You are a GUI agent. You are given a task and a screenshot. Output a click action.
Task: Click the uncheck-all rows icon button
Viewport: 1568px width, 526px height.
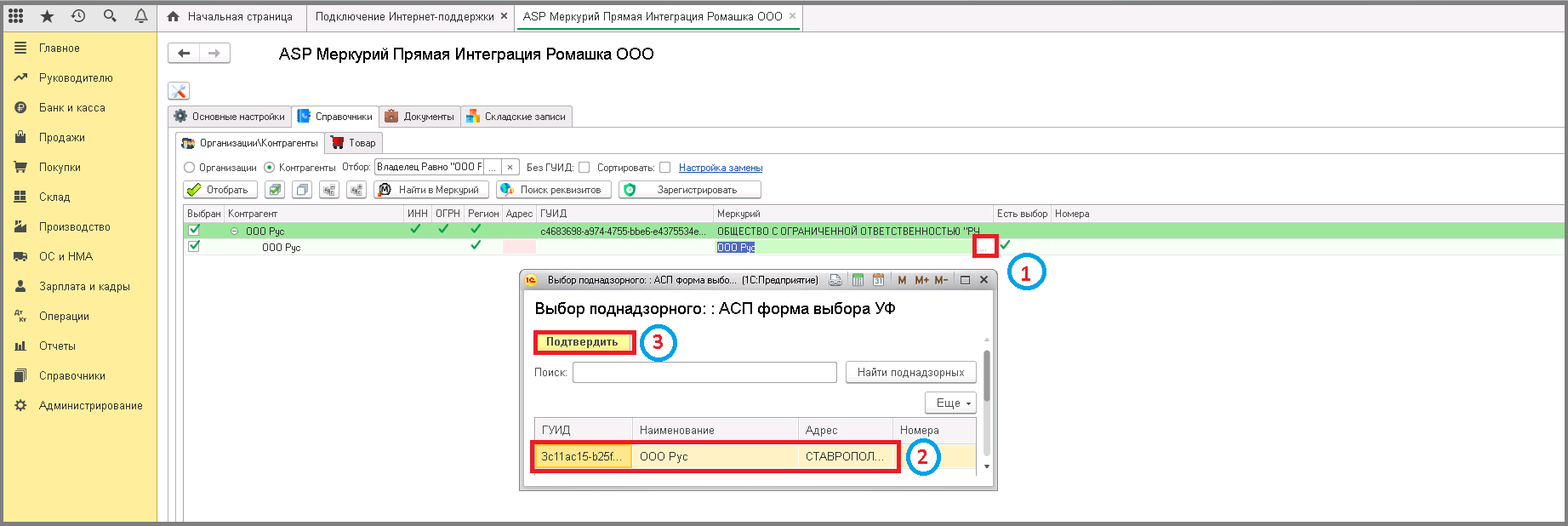[302, 190]
